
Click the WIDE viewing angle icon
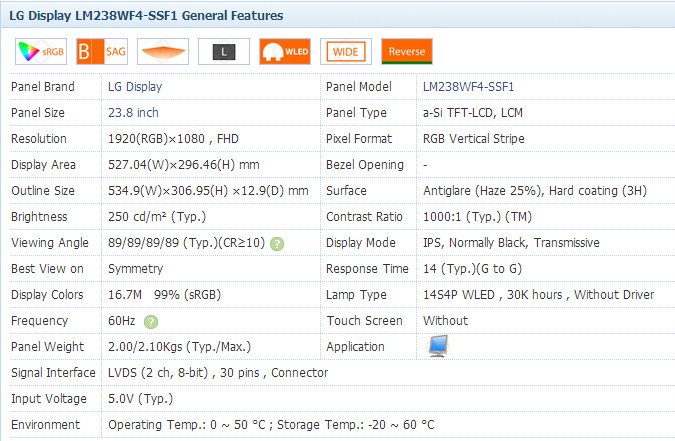(346, 51)
